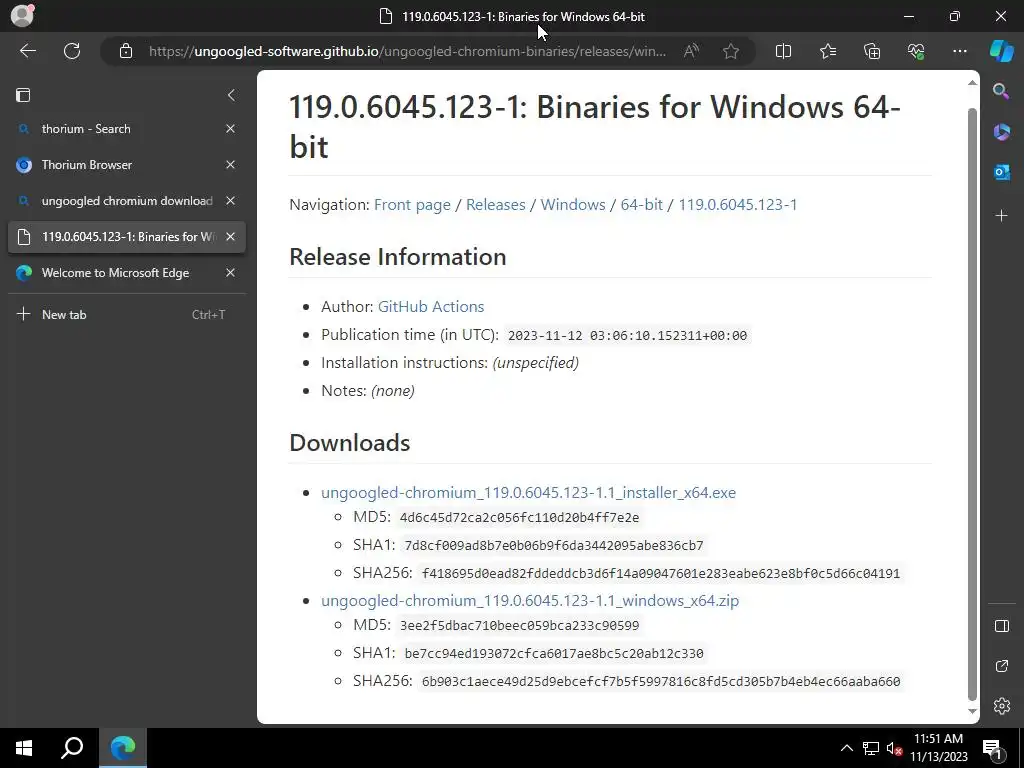The height and width of the screenshot is (768, 1024).
Task: Click the scrollbar down arrow
Action: (x=972, y=711)
